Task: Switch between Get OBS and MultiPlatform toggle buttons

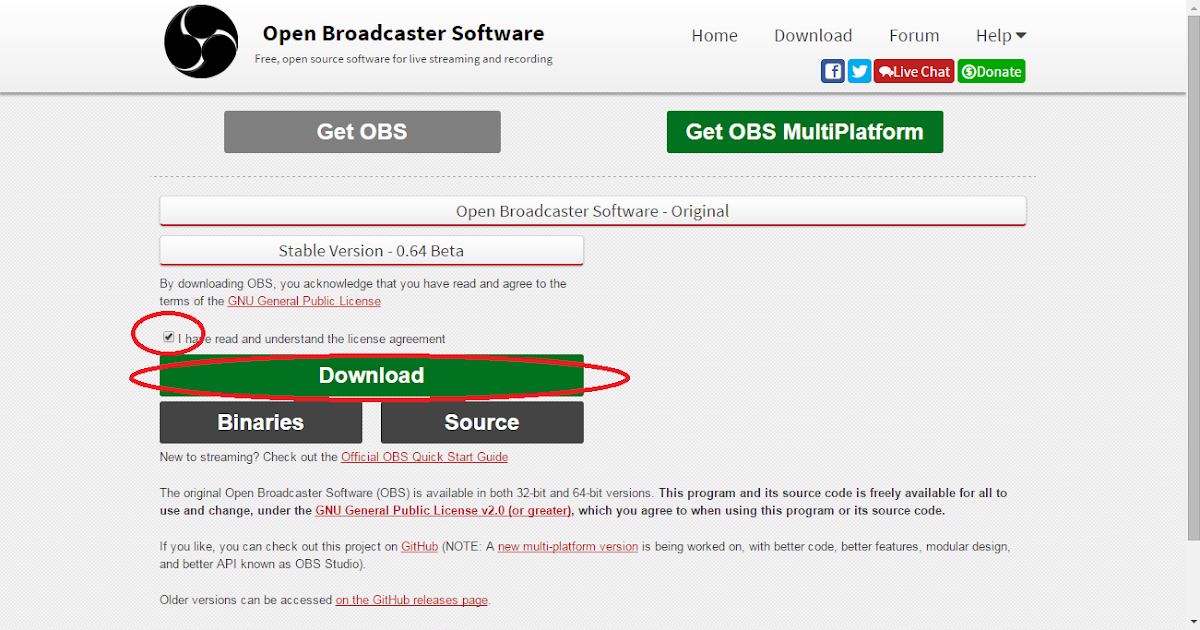Action: 361,131
